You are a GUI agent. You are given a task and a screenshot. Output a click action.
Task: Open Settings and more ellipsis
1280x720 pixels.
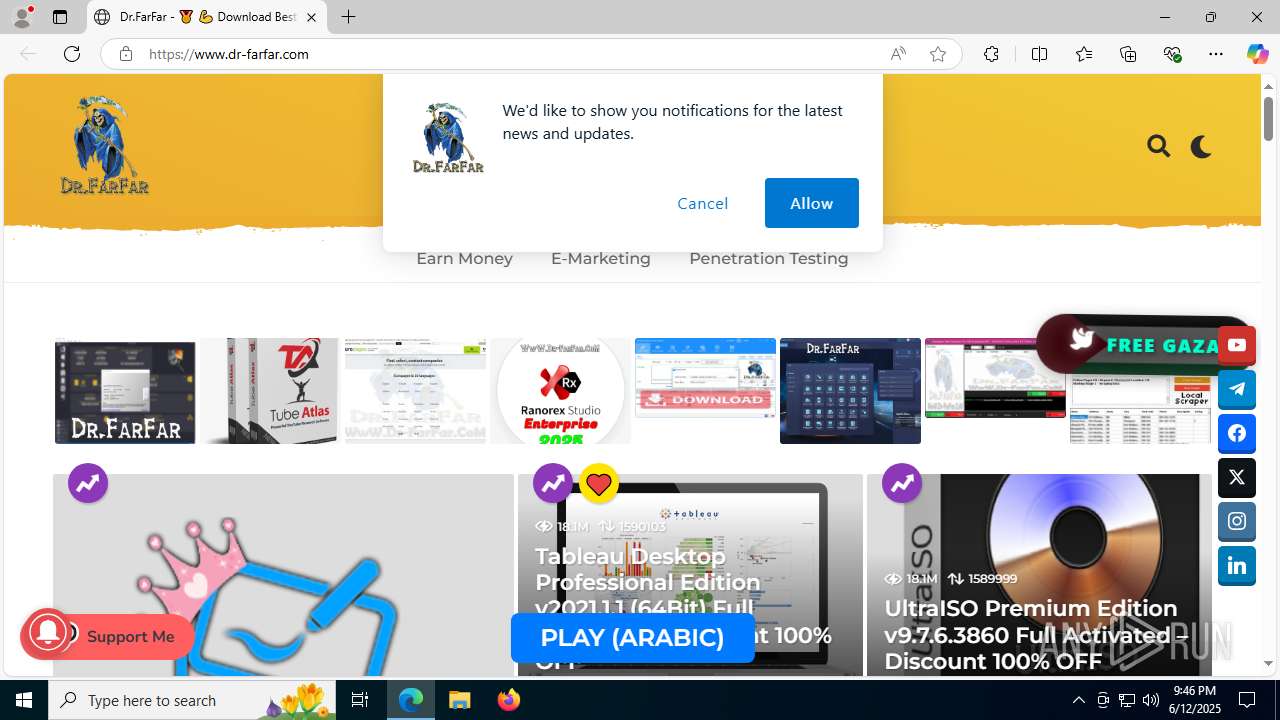point(1216,54)
